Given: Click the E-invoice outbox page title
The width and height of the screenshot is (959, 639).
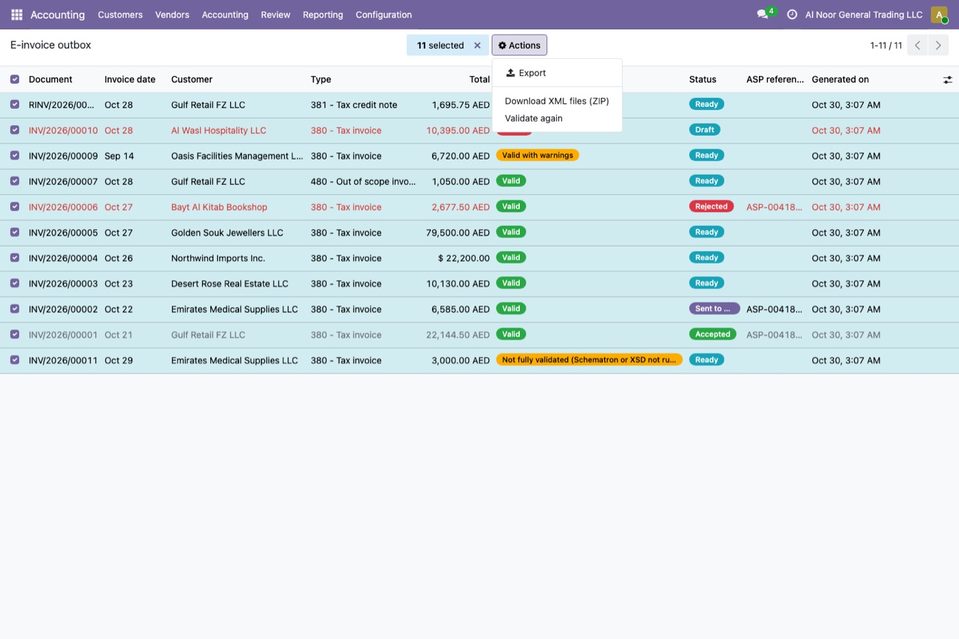Looking at the screenshot, I should tap(51, 45).
